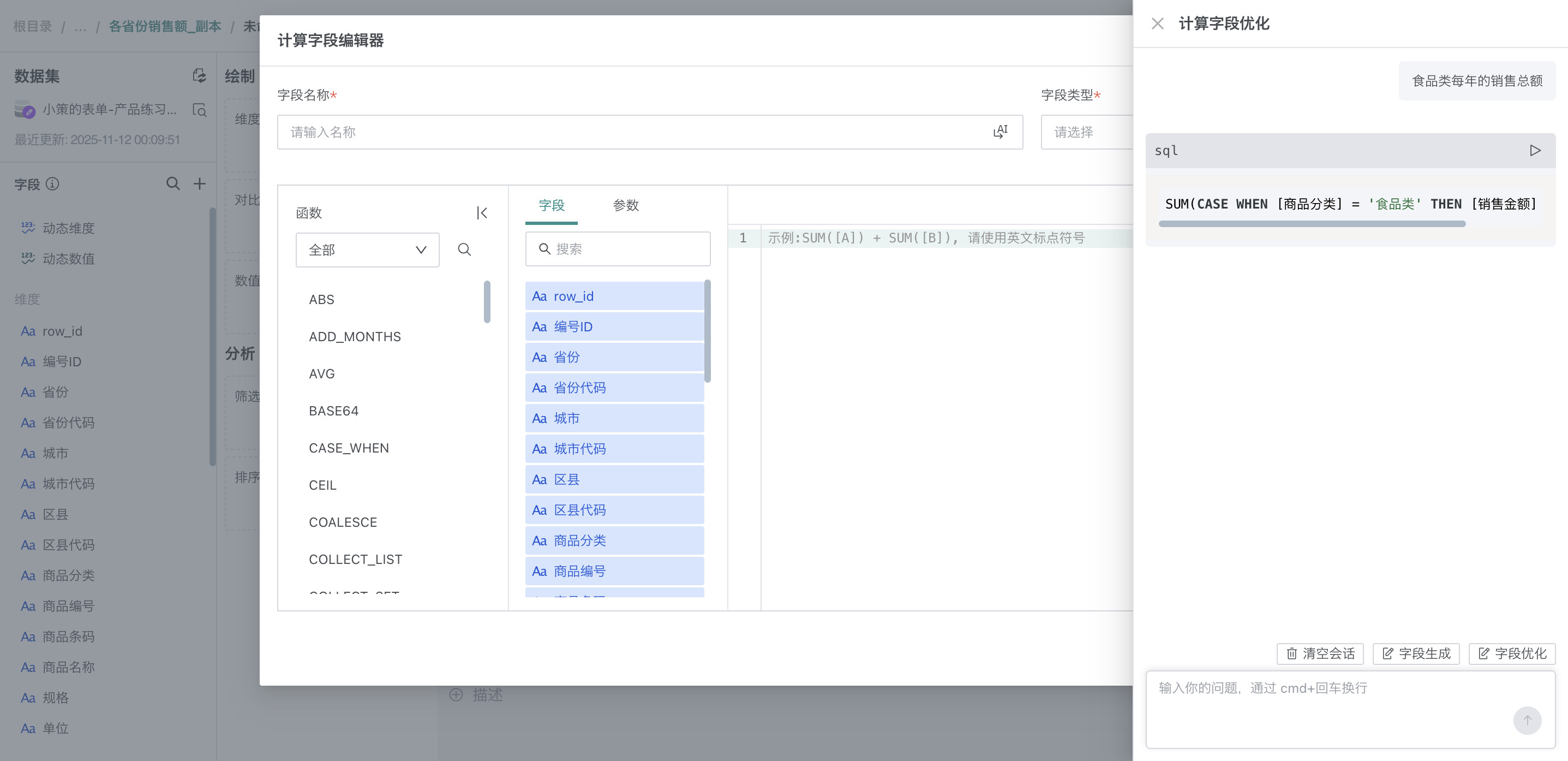This screenshot has height=761, width=1568.
Task: Search fields using sidebar magnifier icon
Action: tap(173, 183)
